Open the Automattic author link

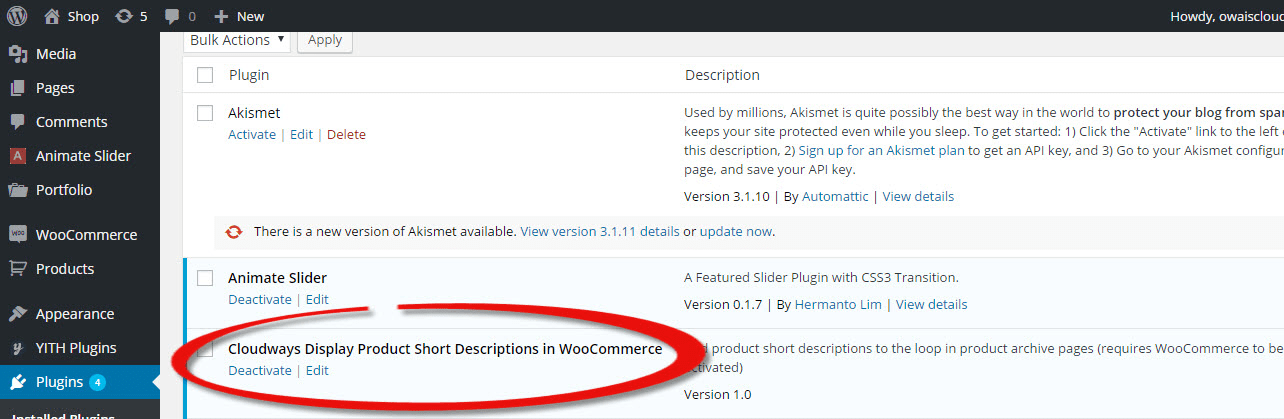[x=835, y=197]
